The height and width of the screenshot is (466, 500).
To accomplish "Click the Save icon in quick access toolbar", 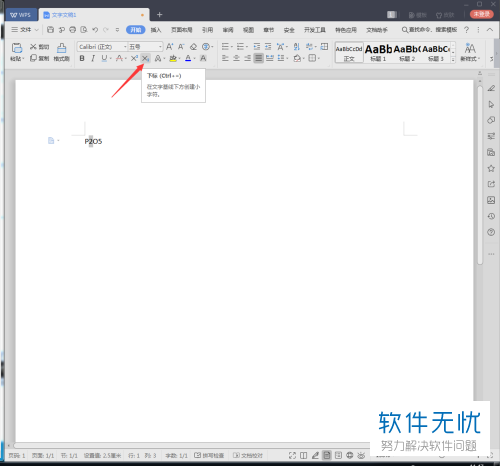I will [x=50, y=30].
